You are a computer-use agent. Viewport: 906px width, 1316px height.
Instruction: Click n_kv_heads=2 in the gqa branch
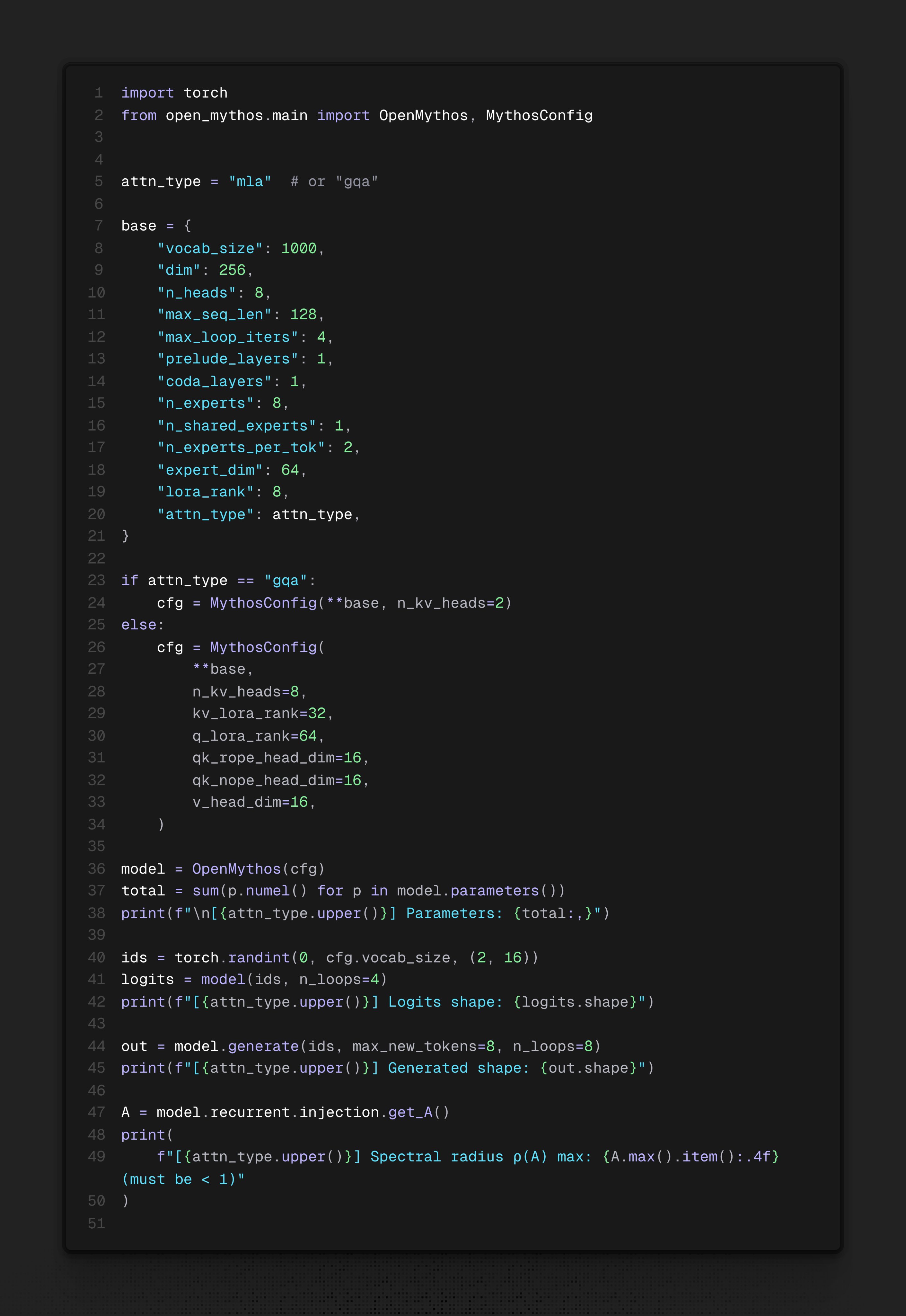[450, 603]
